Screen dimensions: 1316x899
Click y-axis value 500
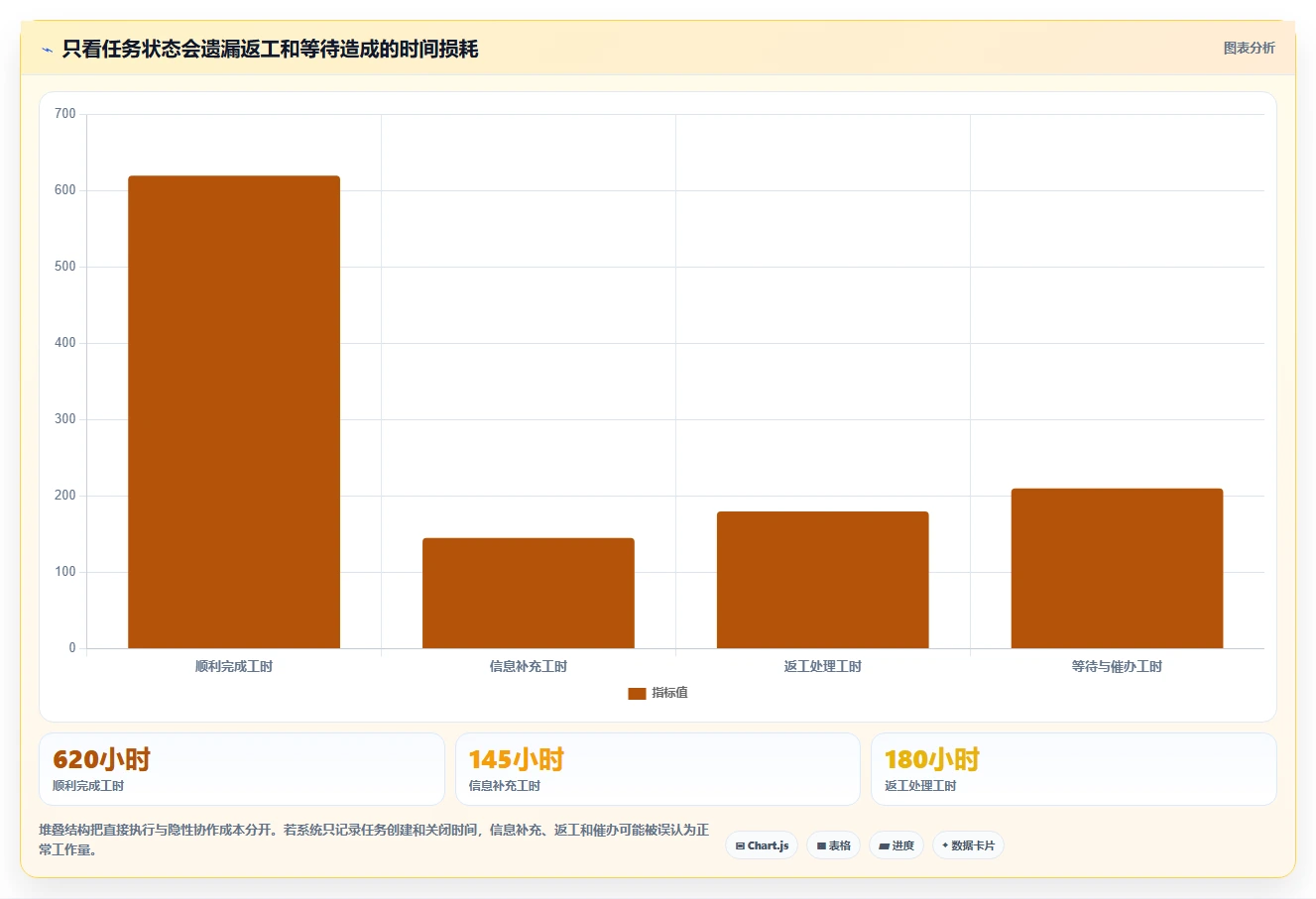click(65, 267)
